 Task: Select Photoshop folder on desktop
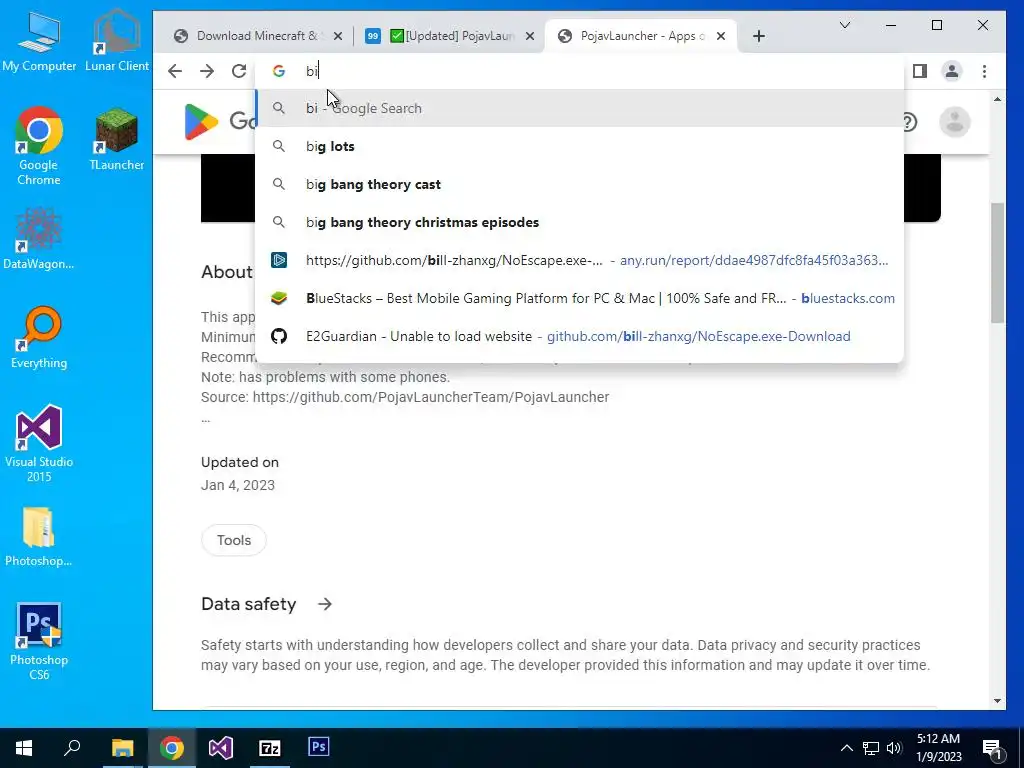click(39, 536)
